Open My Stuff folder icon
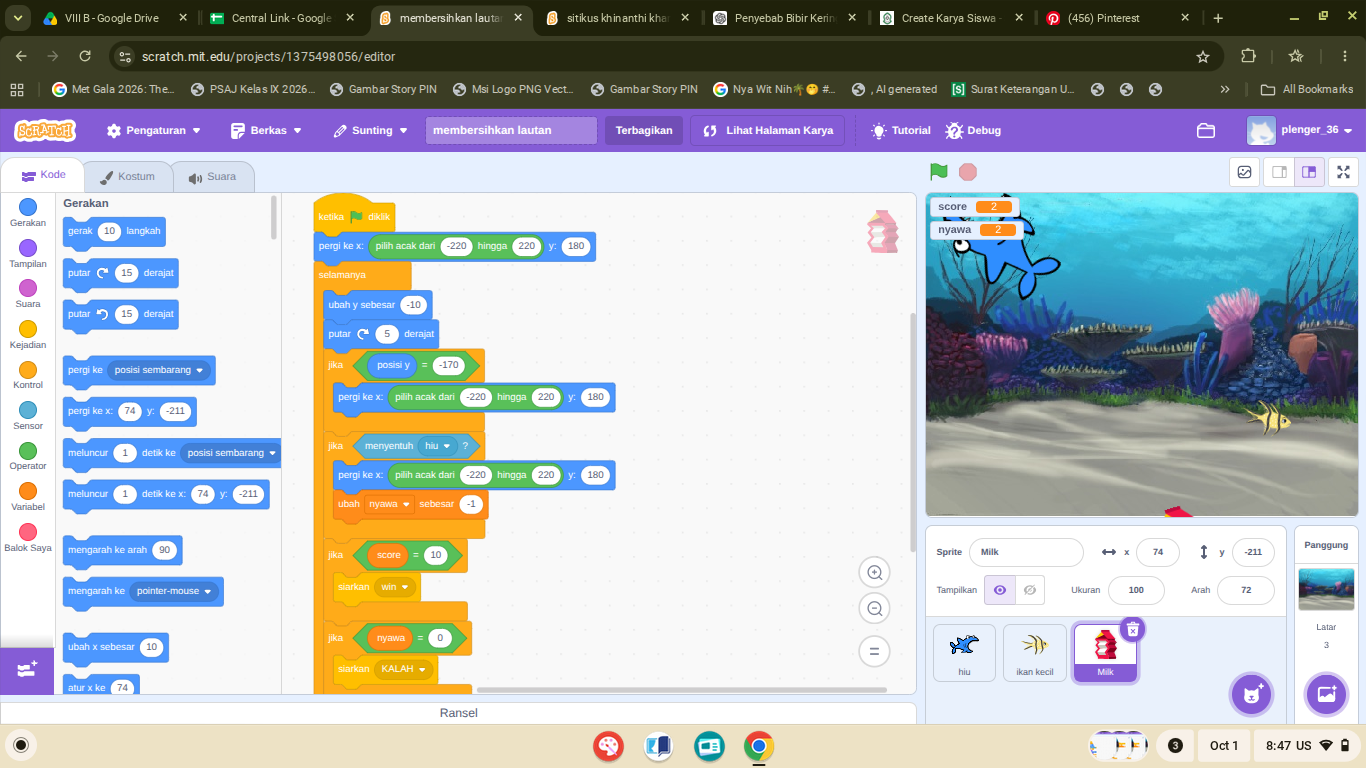Image resolution: width=1366 pixels, height=768 pixels. click(1206, 131)
